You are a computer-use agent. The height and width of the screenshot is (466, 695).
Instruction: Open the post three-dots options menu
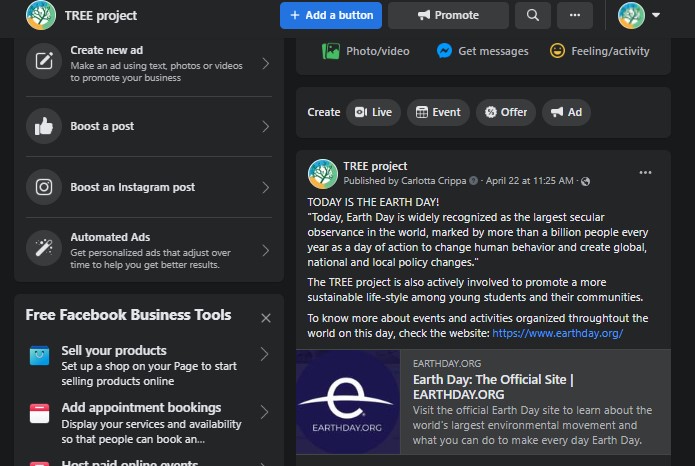(x=645, y=172)
